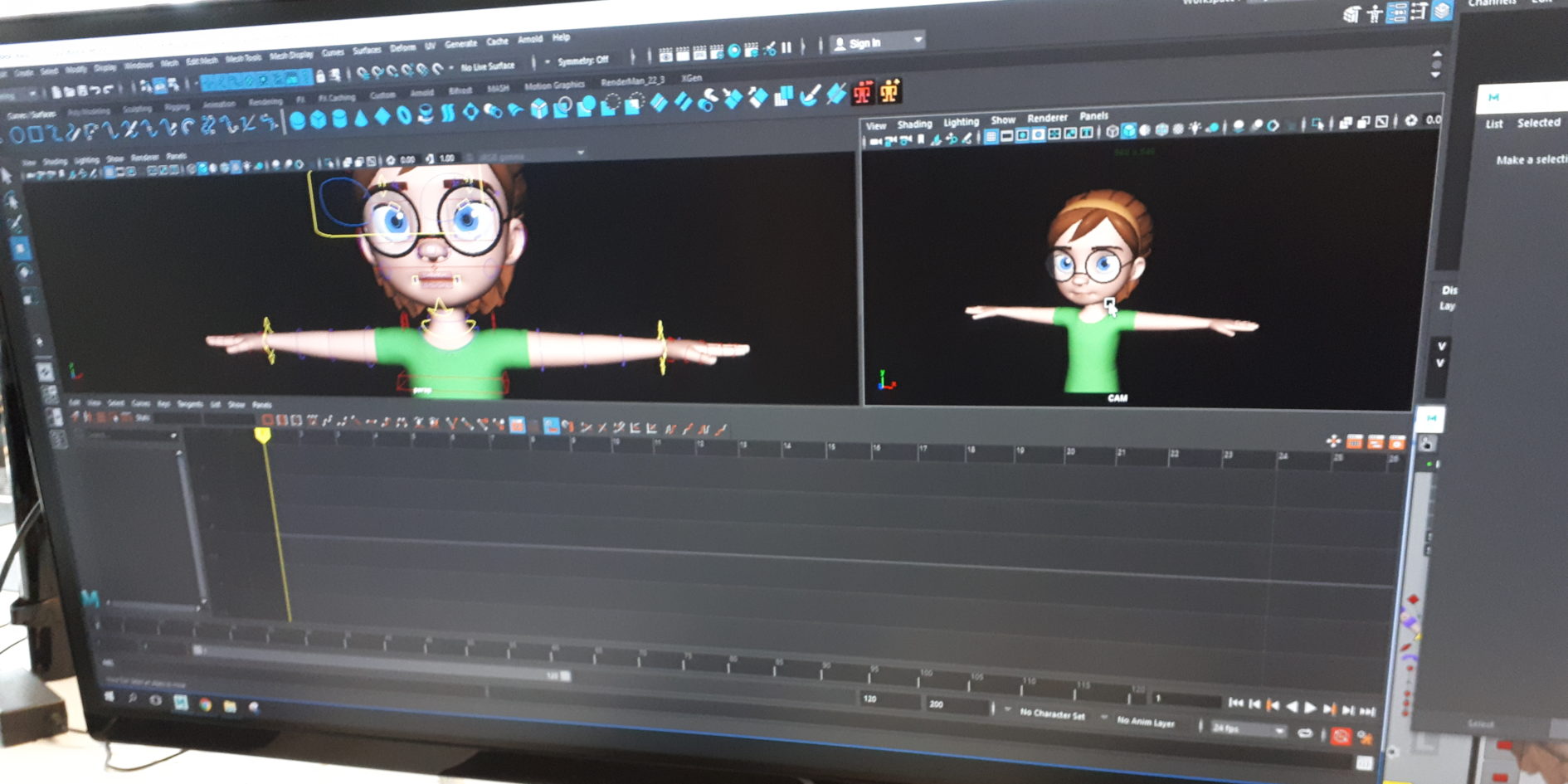Click the open scene folder icon

pos(70,91)
